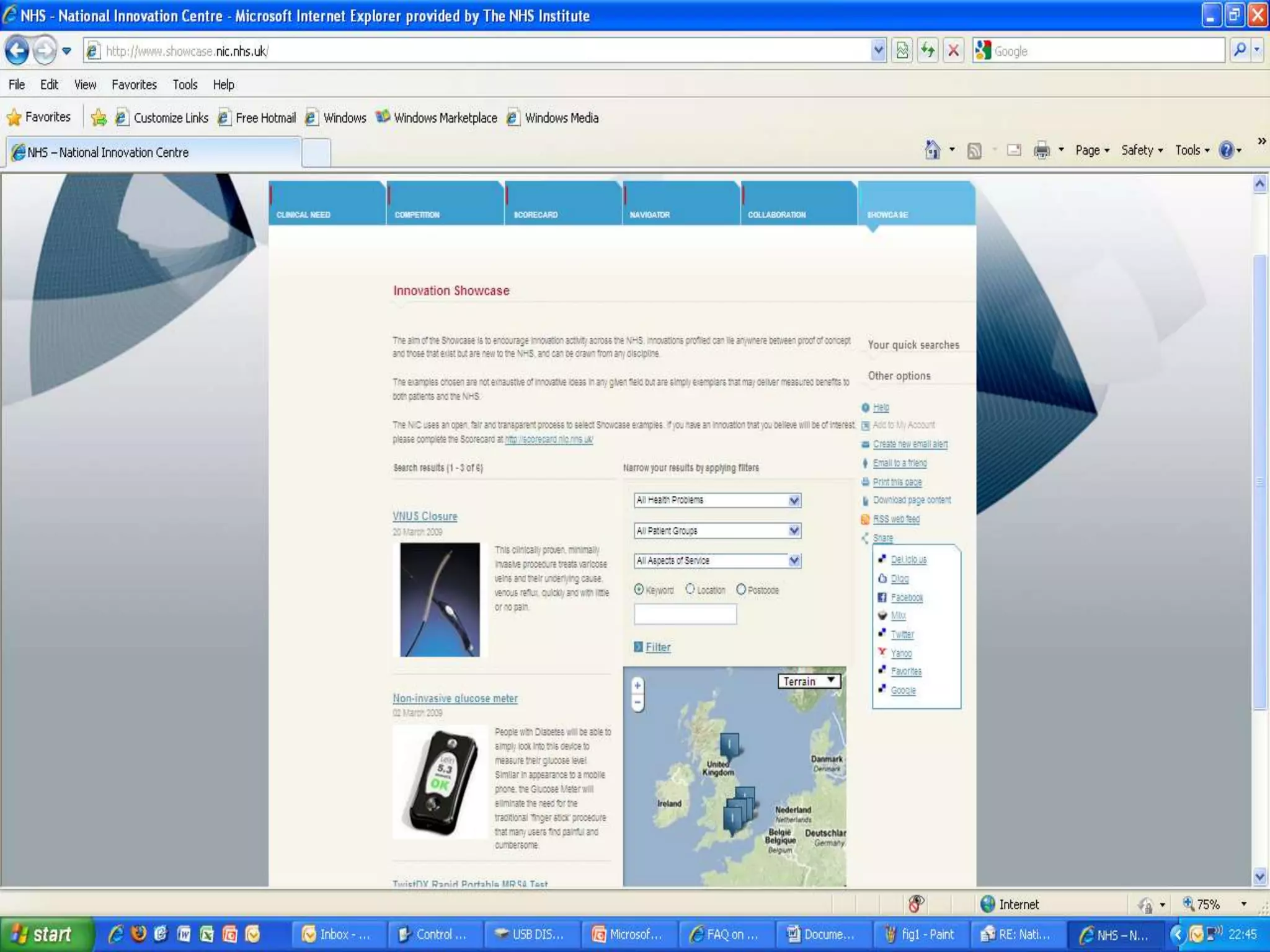Click the Print toolbar icon
The image size is (1270, 952).
pyautogui.click(x=1041, y=150)
